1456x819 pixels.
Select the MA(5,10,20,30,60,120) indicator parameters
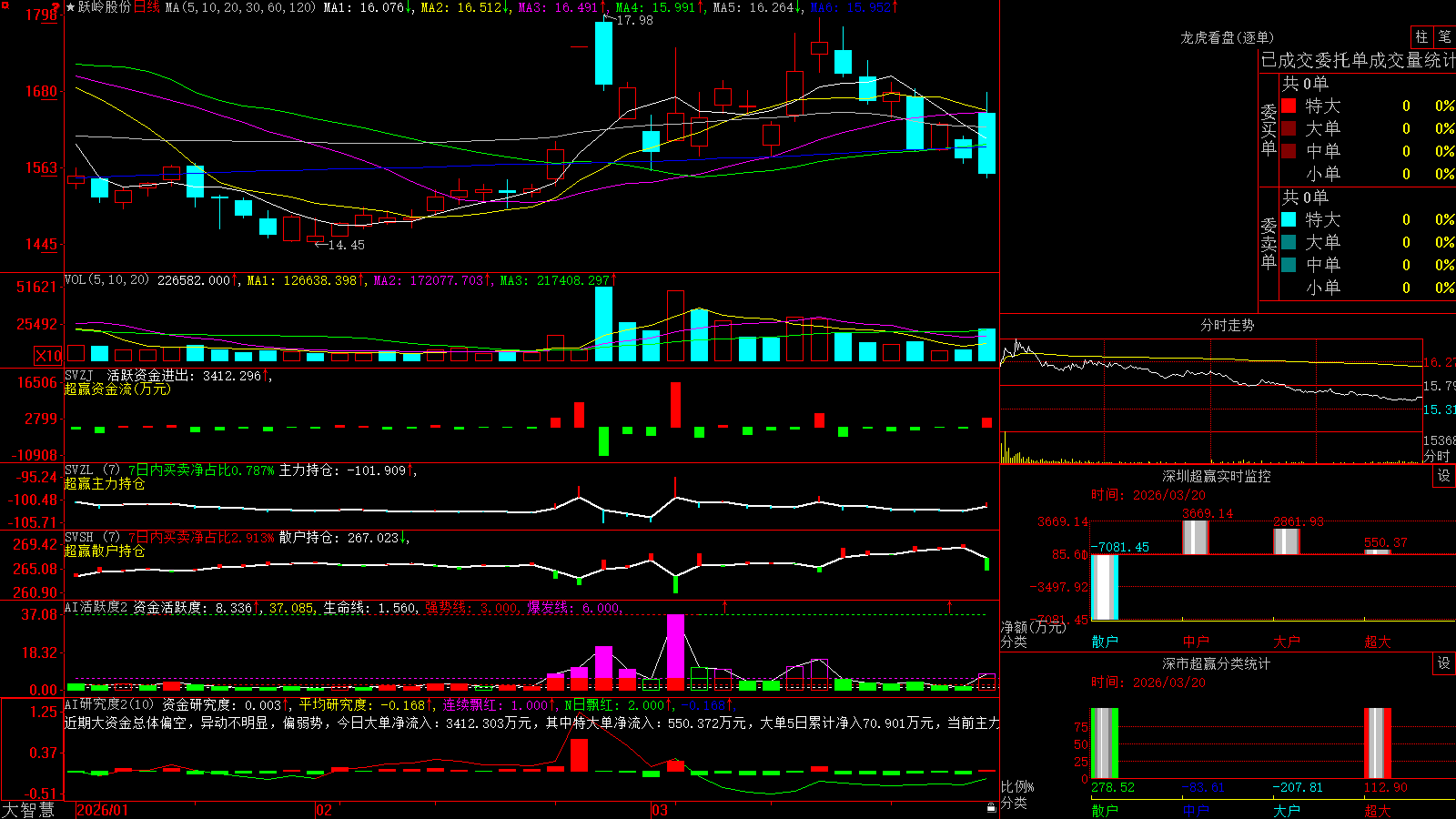click(x=240, y=7)
